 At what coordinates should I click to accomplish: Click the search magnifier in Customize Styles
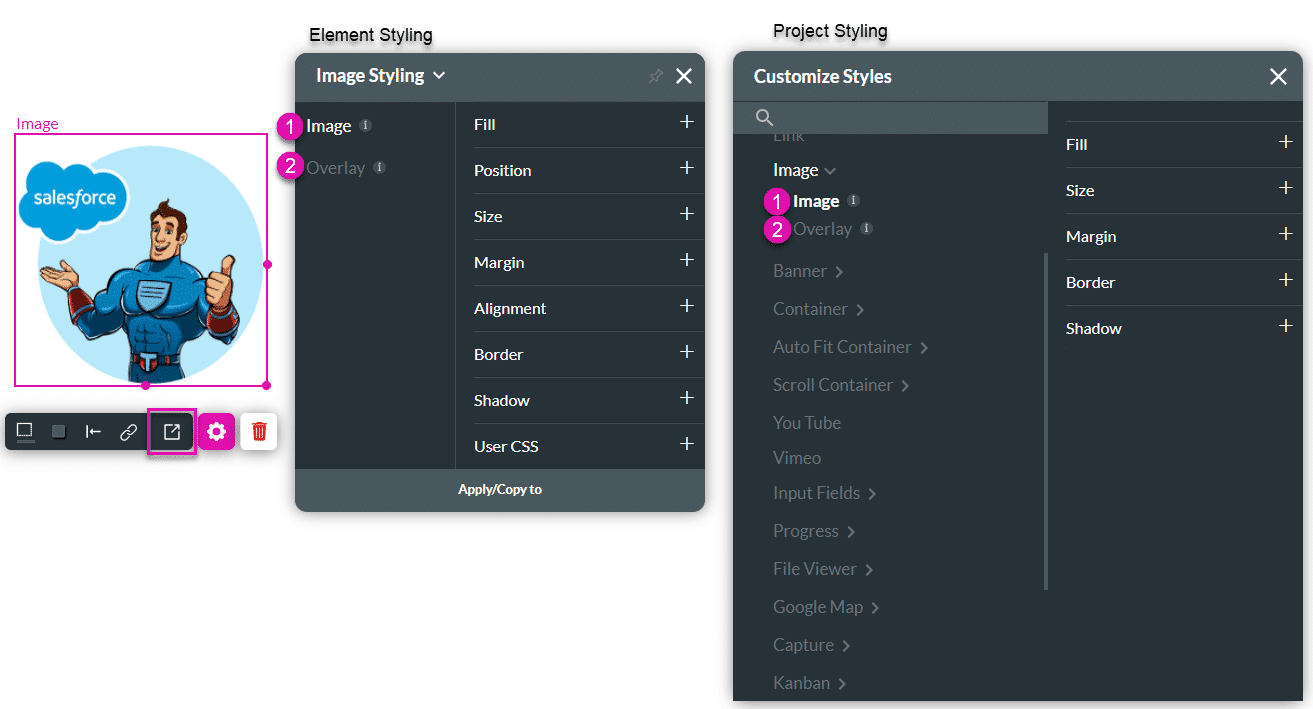pos(764,117)
